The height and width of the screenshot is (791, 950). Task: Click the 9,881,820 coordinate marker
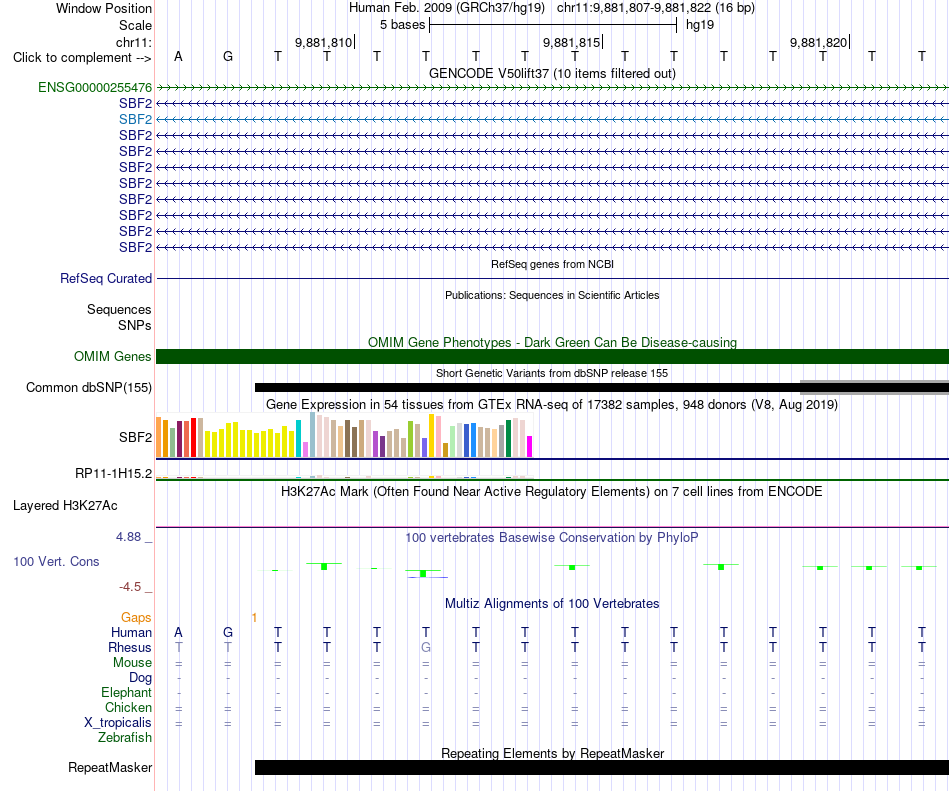[819, 42]
